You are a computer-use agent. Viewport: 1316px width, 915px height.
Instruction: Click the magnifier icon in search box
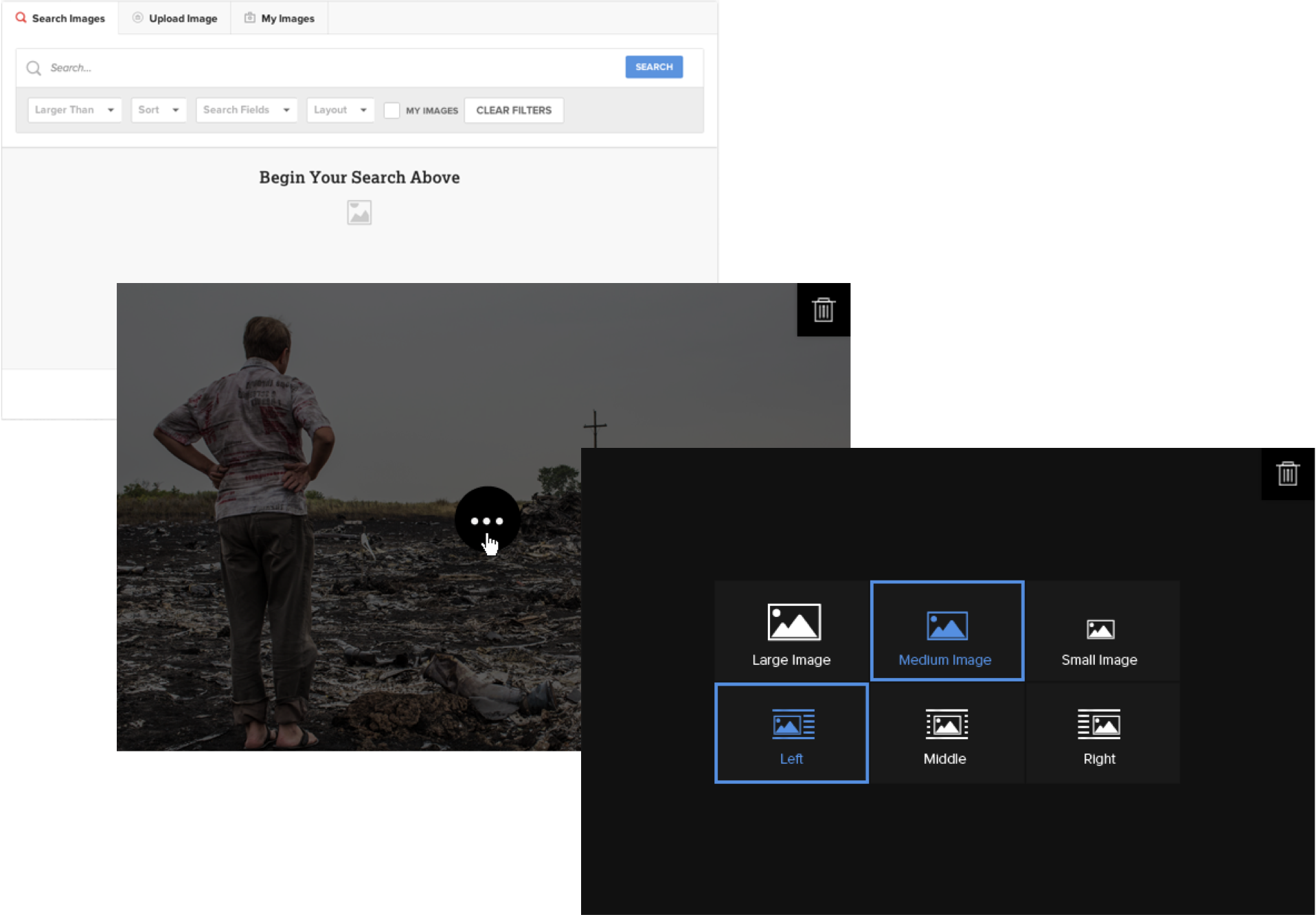(34, 68)
